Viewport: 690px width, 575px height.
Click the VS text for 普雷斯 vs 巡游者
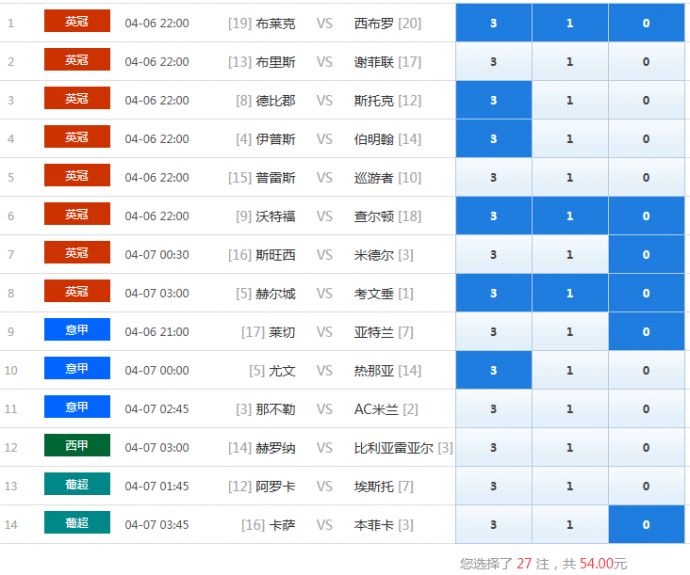(x=324, y=178)
